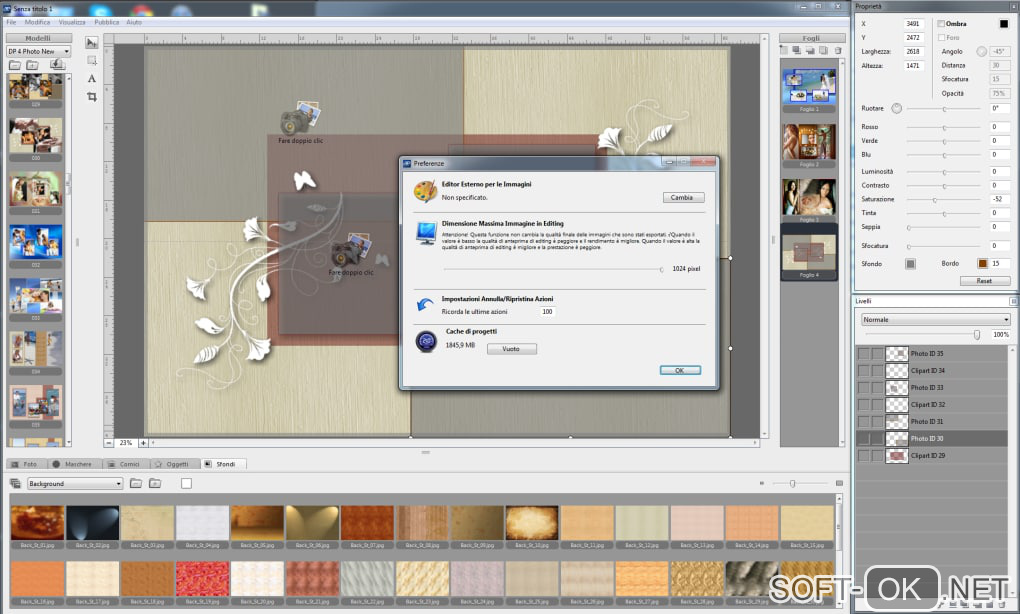Screen dimensions: 1020x614
Task: Toggle the Foro checkbox
Action: 941,38
